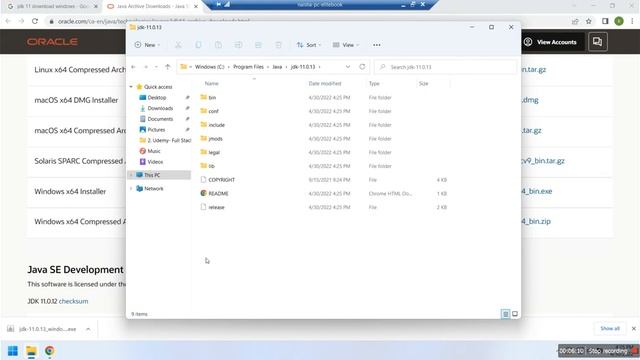640x360 pixels.
Task: Open the New item menu in File Explorer
Action: pyautogui.click(x=147, y=45)
